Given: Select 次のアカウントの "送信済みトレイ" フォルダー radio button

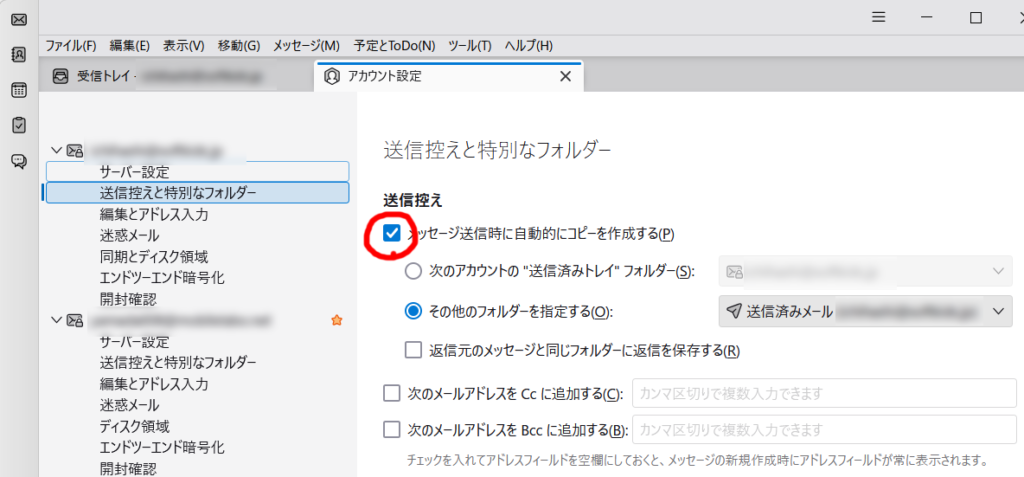Looking at the screenshot, I should pyautogui.click(x=413, y=271).
